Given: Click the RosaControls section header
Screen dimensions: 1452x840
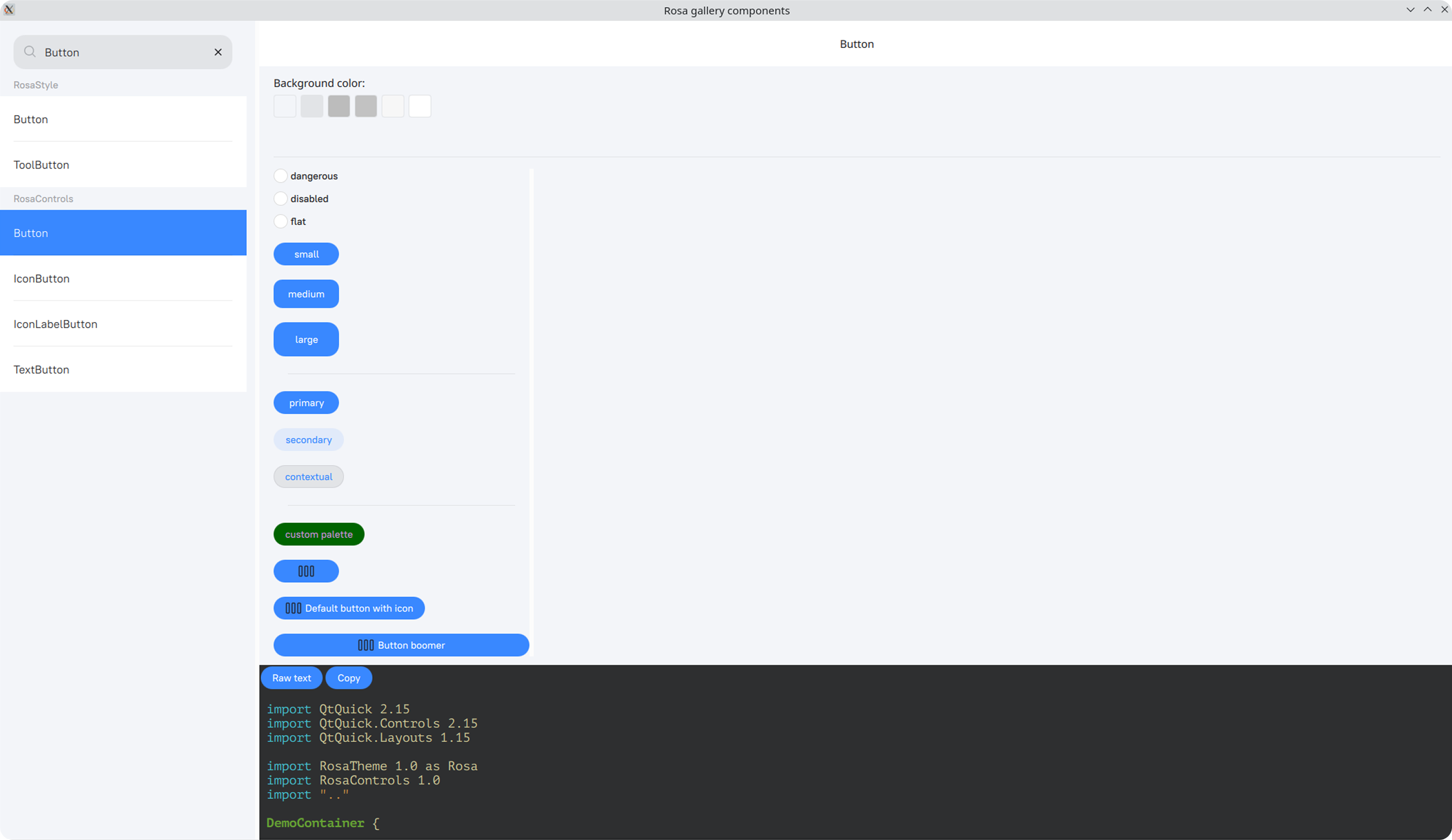Looking at the screenshot, I should pyautogui.click(x=43, y=198).
